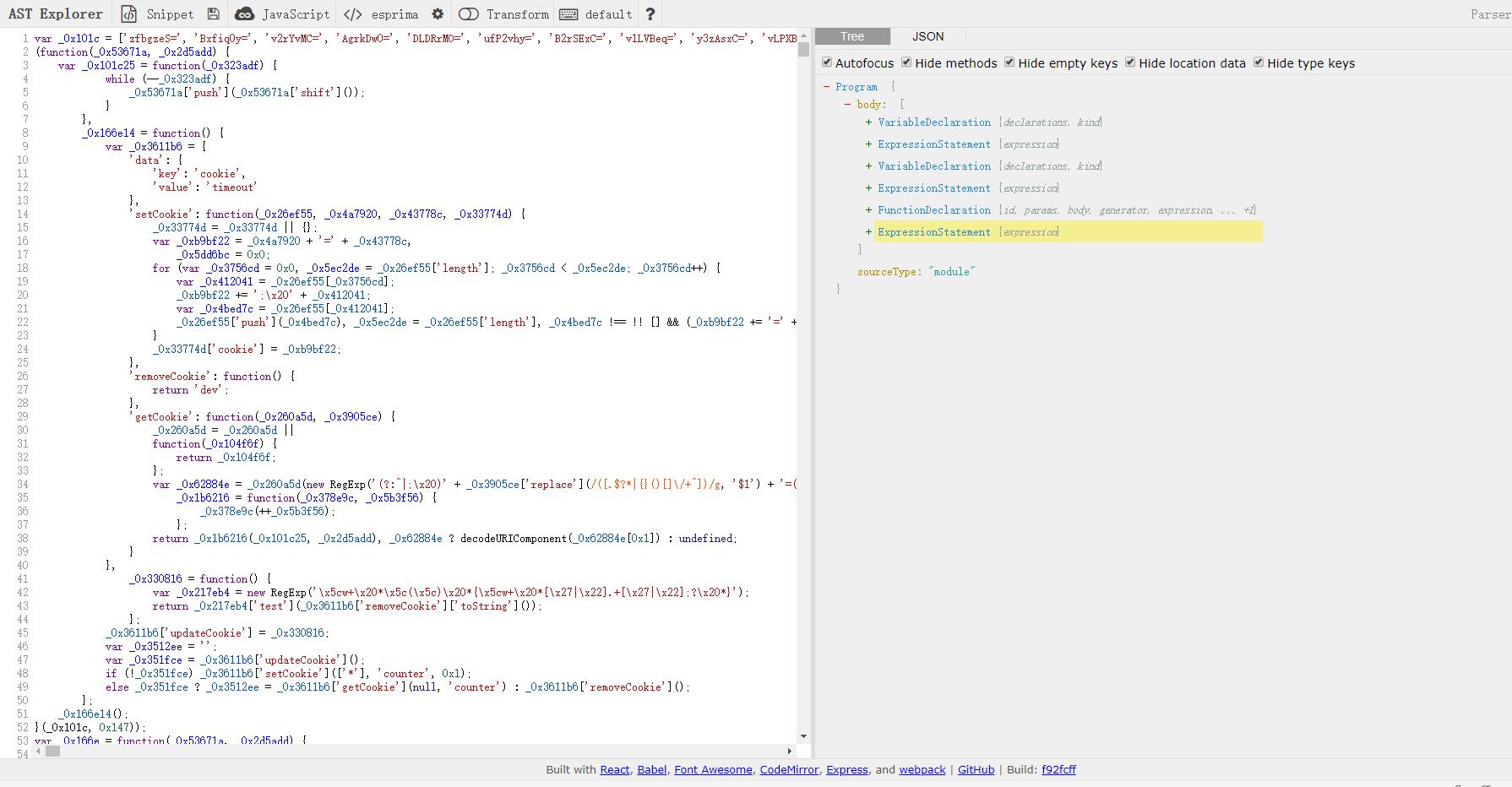Open the default keymap keyboard menu

click(596, 14)
